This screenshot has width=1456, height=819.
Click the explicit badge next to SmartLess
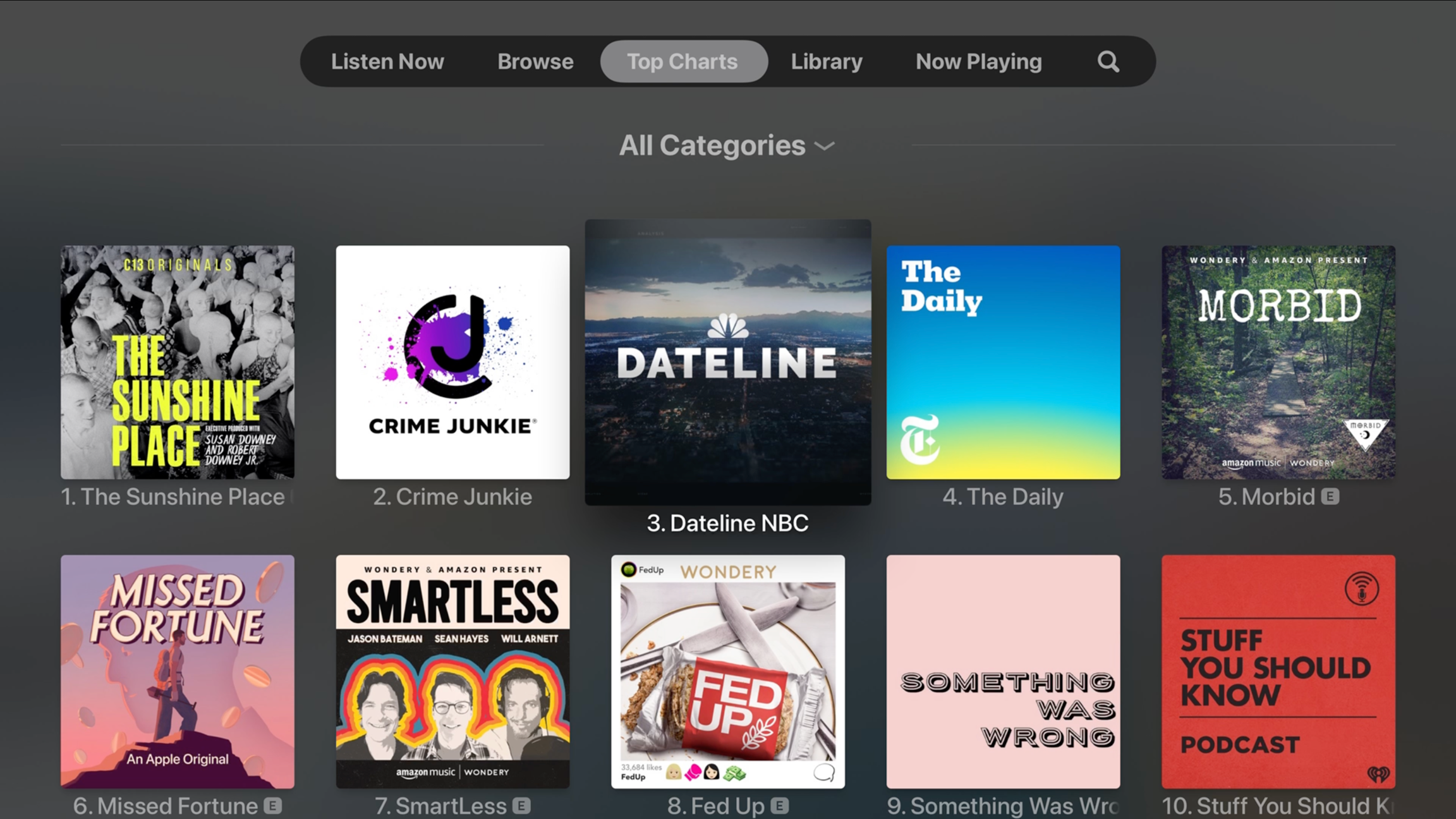pyautogui.click(x=522, y=806)
